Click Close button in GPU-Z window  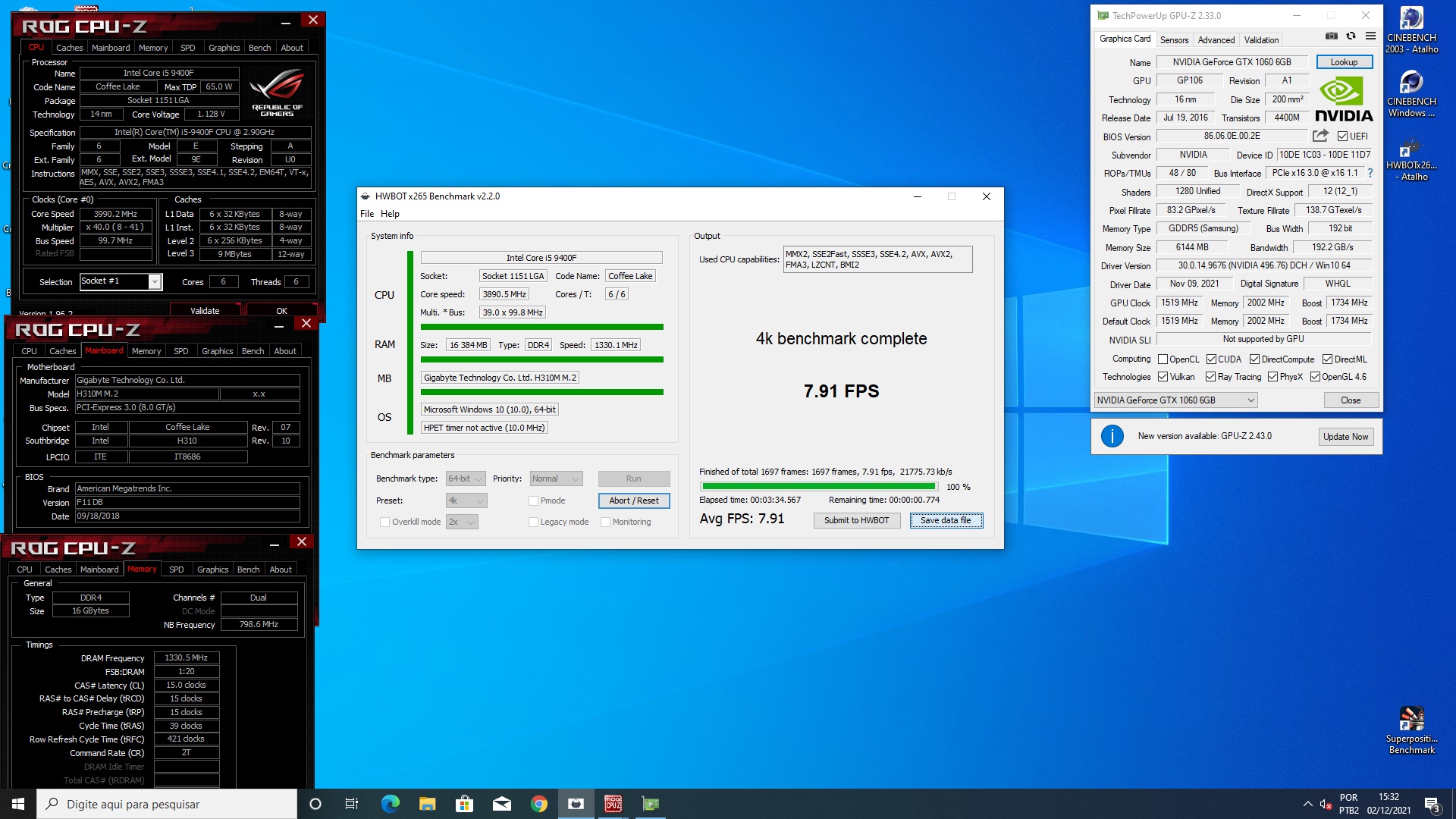1351,400
